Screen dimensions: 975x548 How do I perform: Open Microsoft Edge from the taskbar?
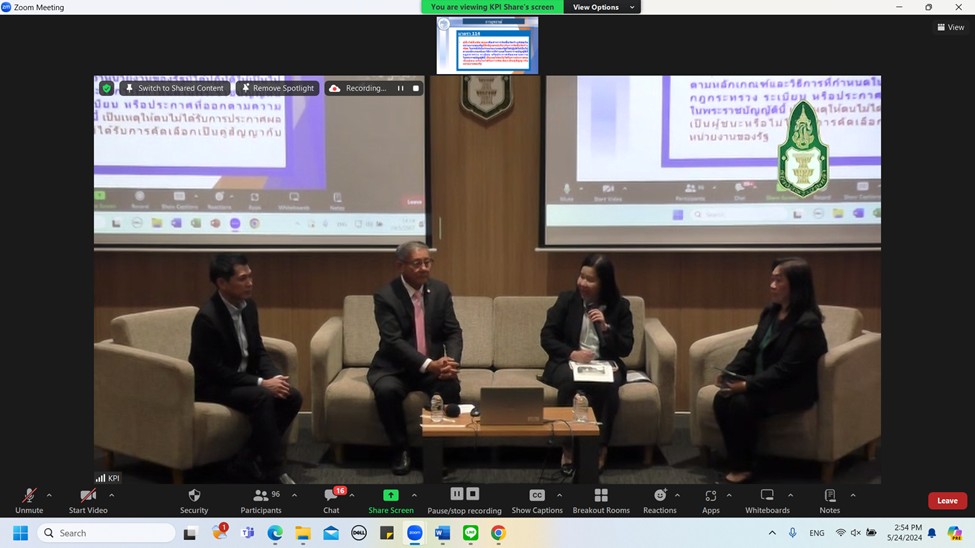[275, 533]
